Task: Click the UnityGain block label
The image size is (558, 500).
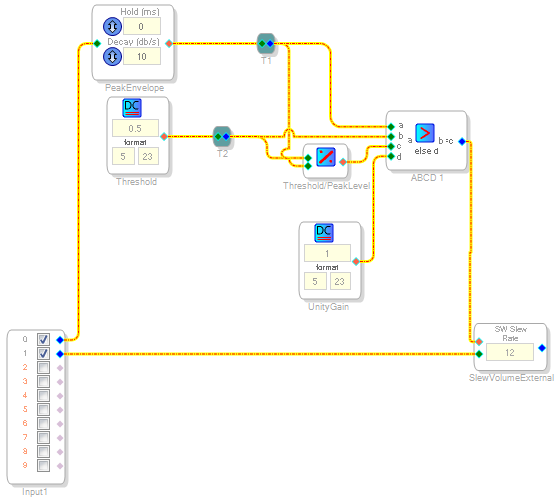Action: coord(328,307)
